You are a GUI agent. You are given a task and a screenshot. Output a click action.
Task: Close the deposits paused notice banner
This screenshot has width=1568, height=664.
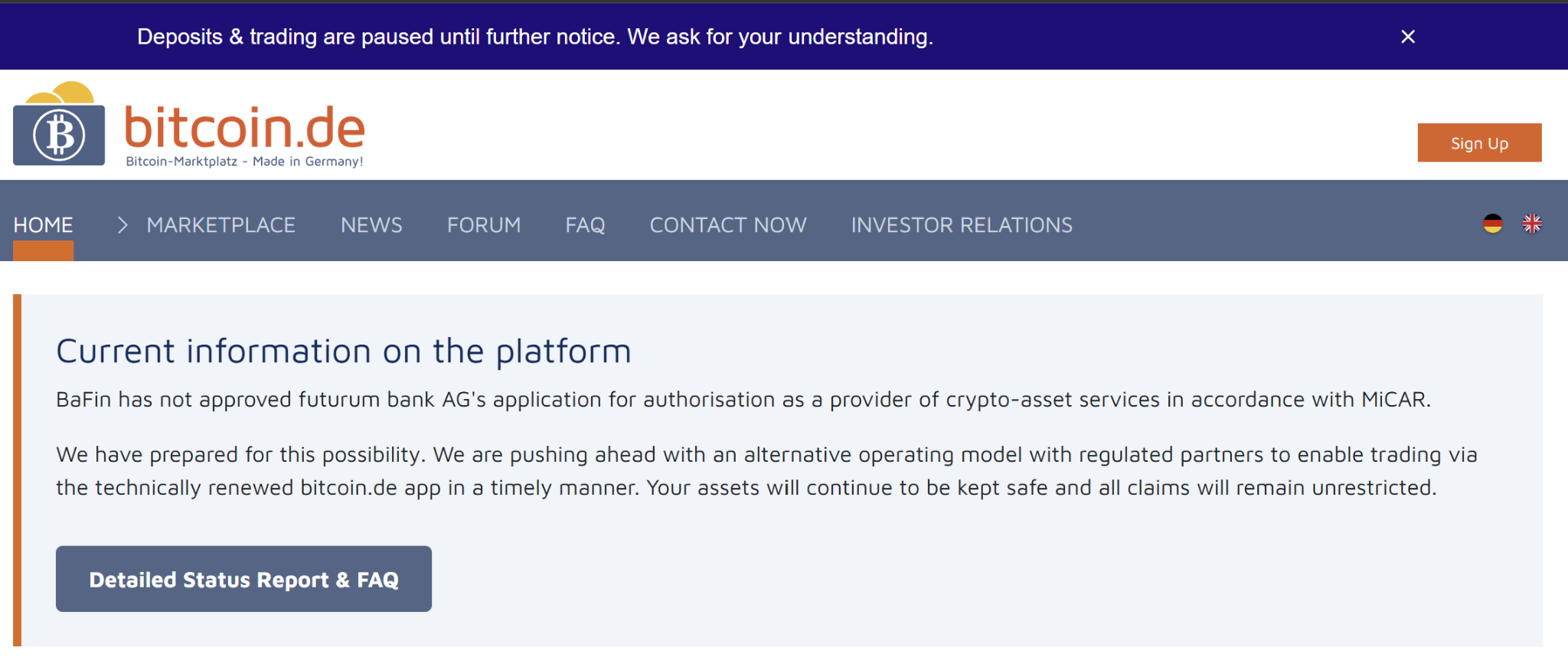point(1407,37)
